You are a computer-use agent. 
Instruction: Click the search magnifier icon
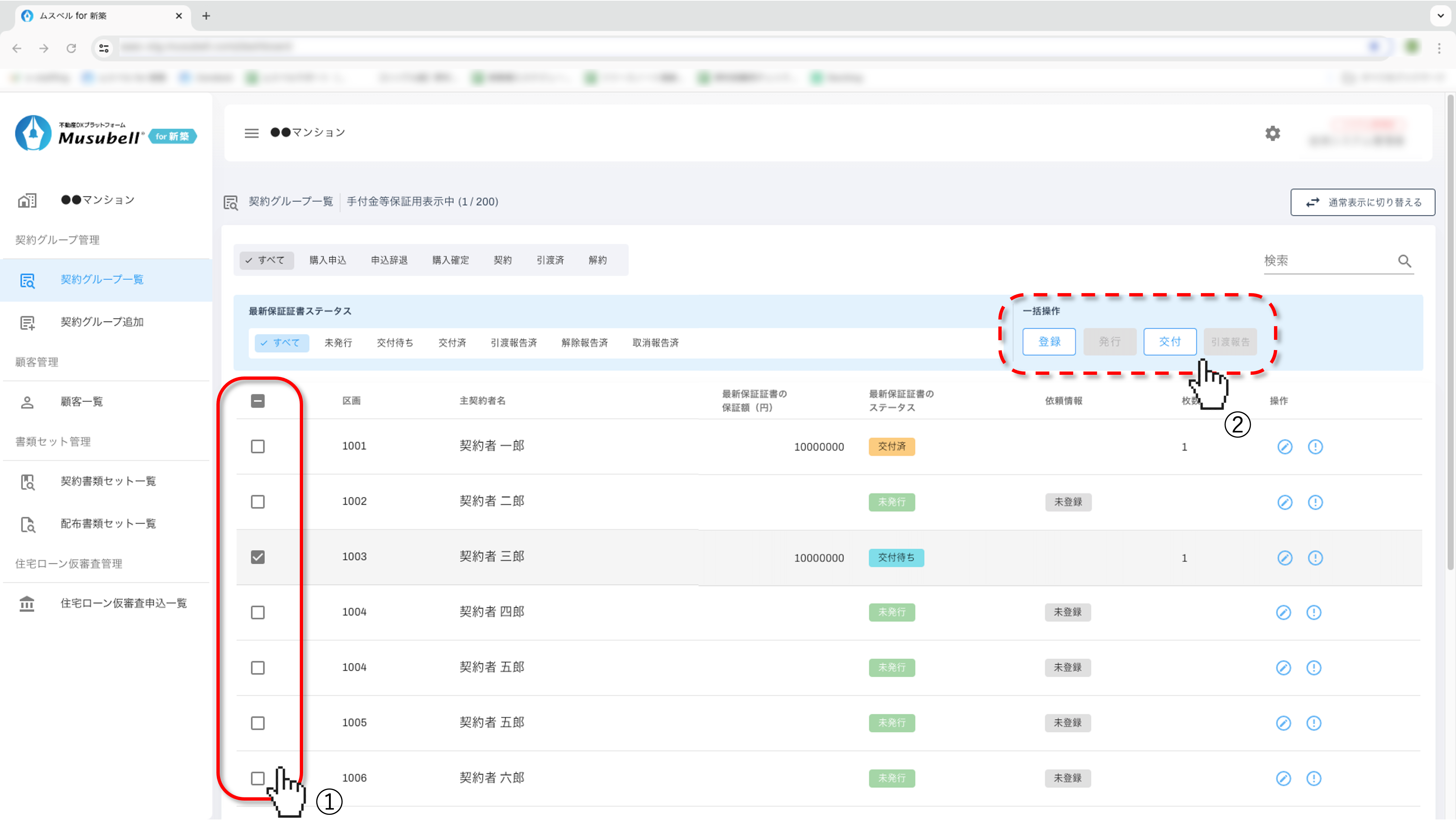point(1404,261)
